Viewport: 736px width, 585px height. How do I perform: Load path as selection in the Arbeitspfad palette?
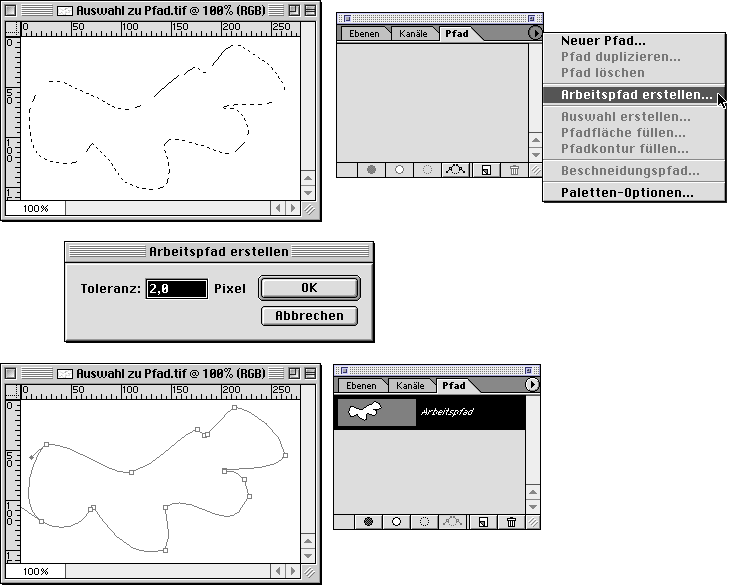pos(425,521)
